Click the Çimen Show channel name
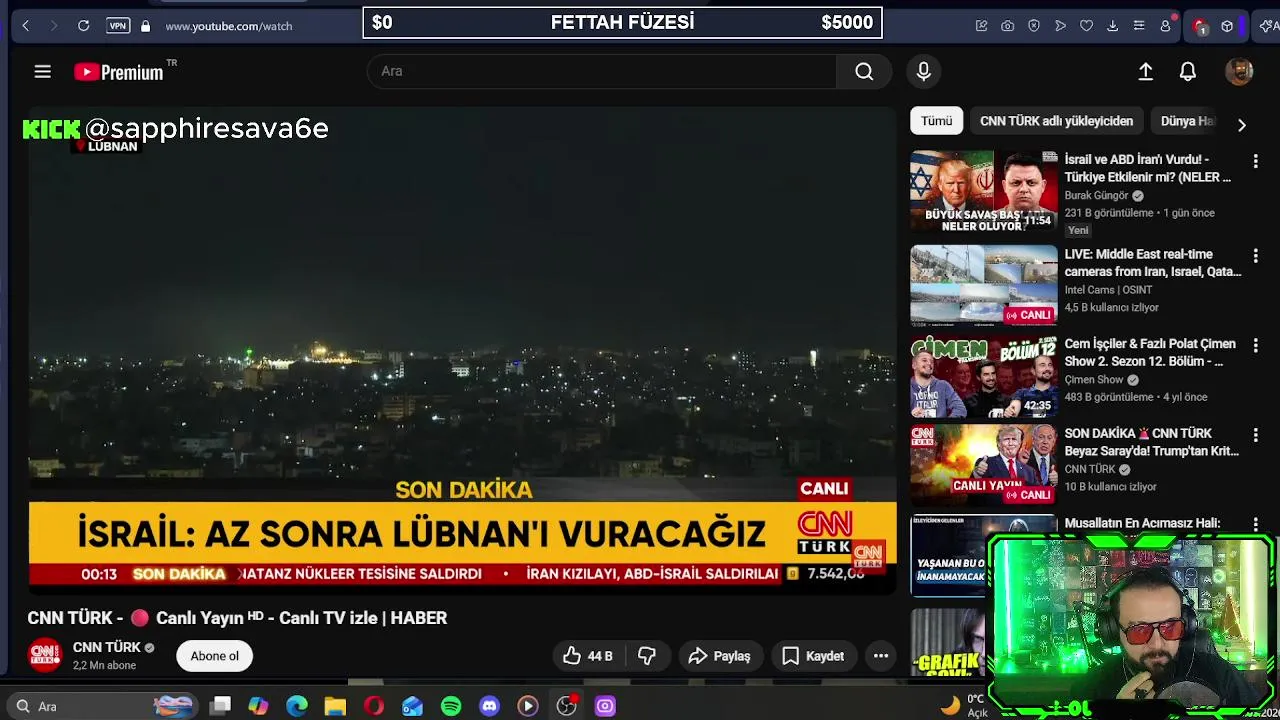Screen dimensions: 1280x720 pos(1094,380)
